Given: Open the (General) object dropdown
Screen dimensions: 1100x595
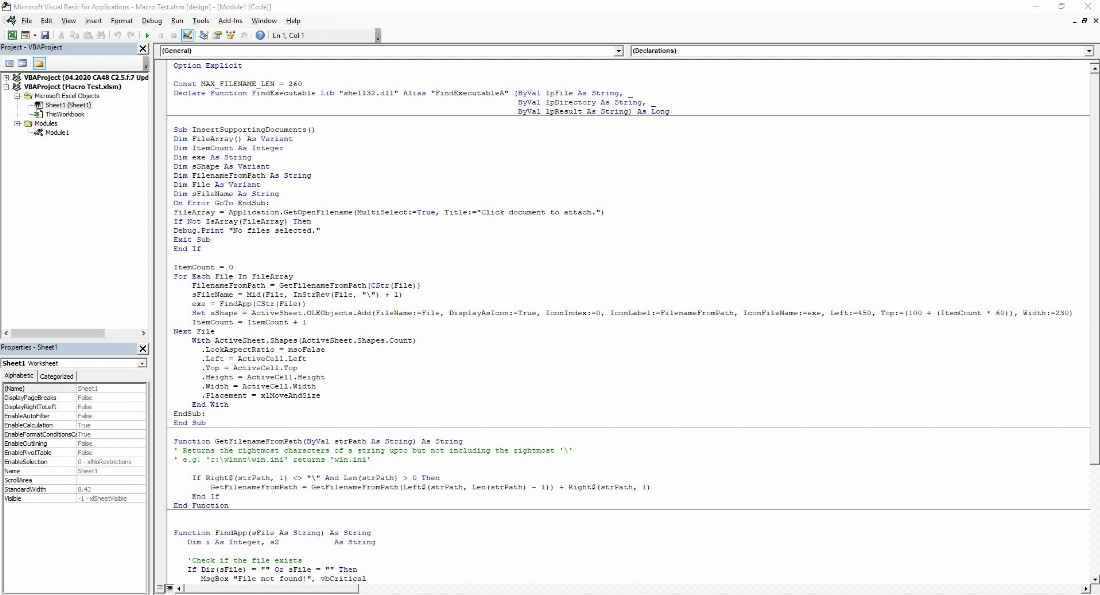Looking at the screenshot, I should click(x=618, y=50).
